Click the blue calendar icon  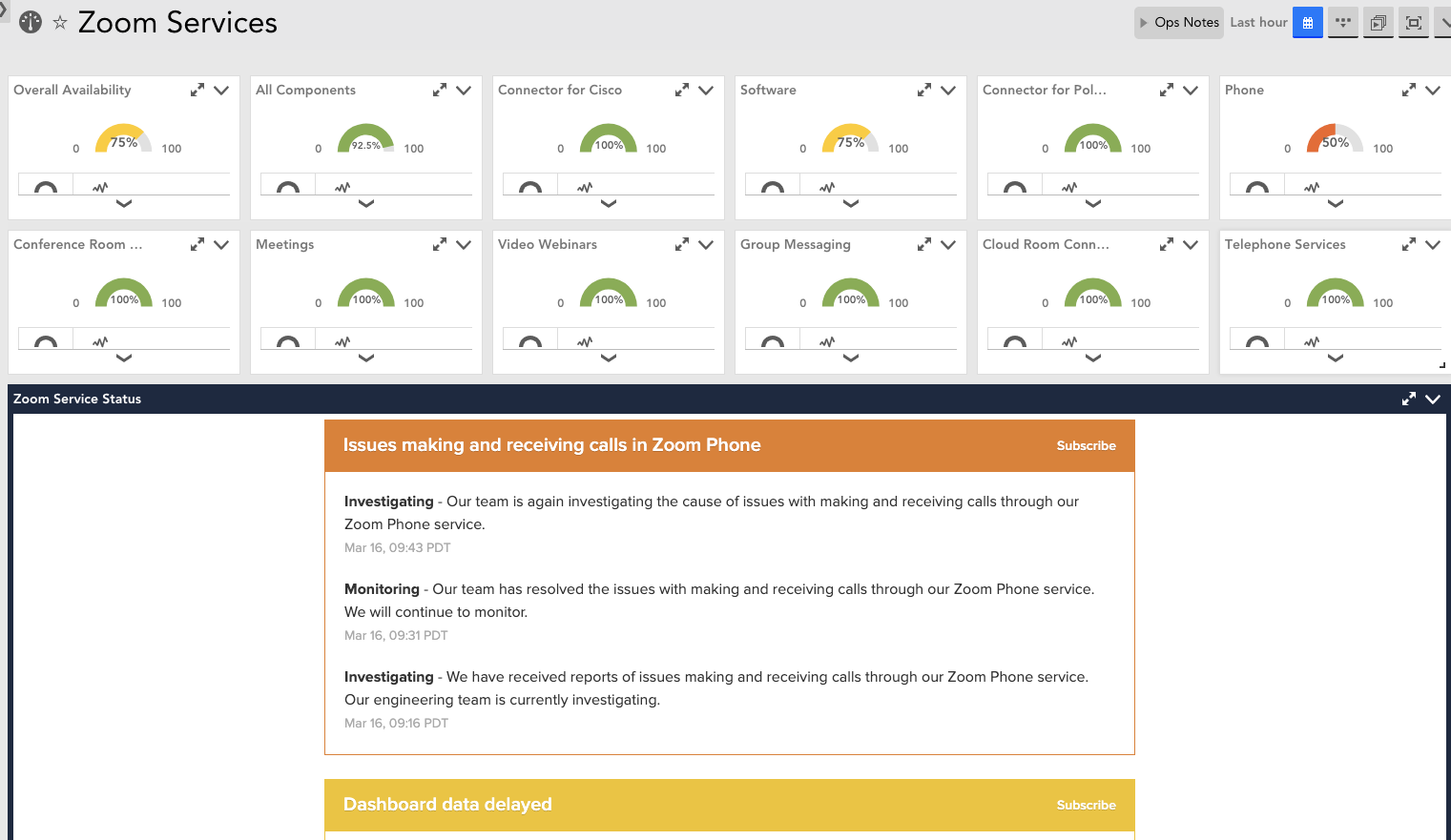1308,22
